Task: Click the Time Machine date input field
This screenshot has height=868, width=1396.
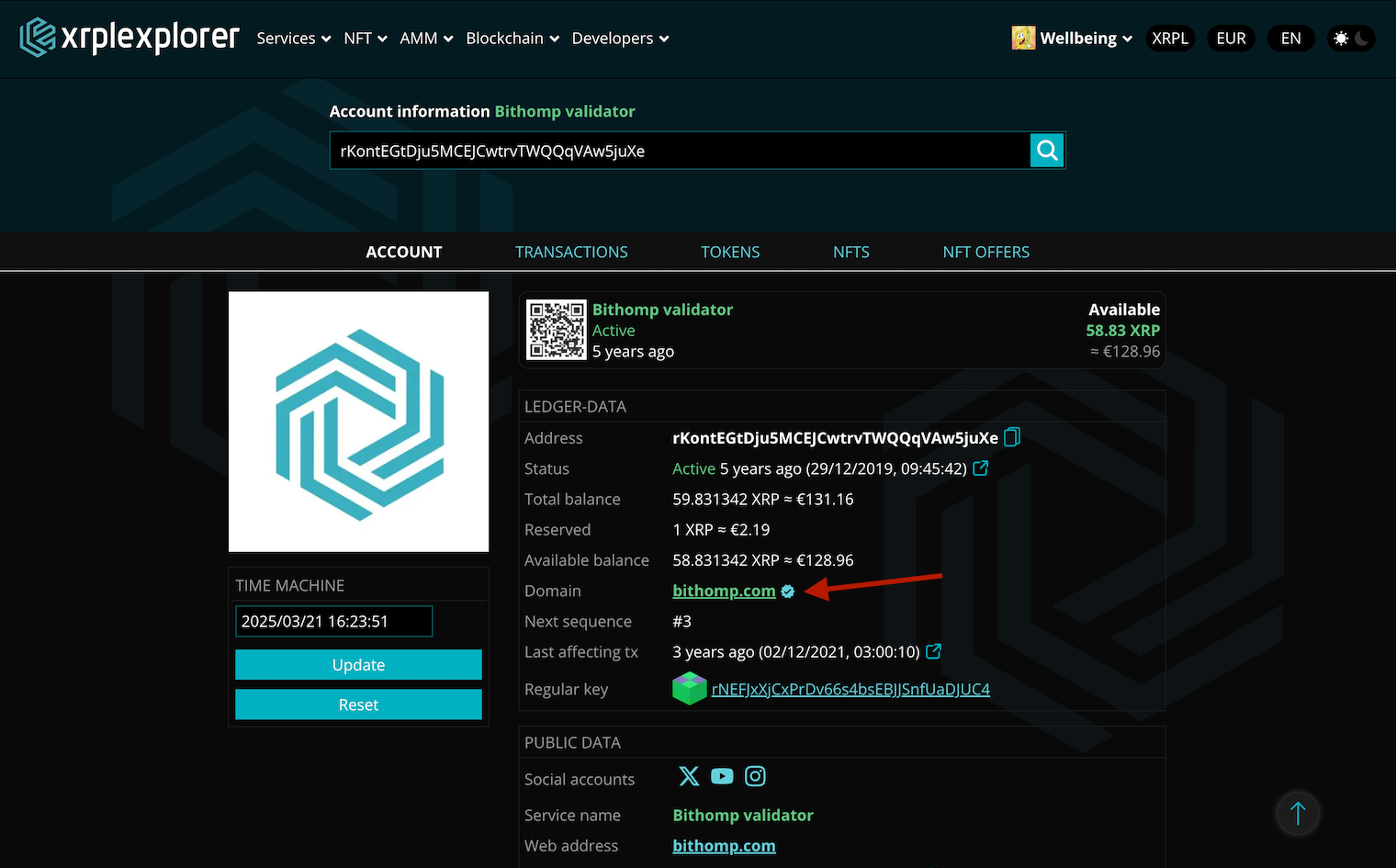Action: [333, 621]
